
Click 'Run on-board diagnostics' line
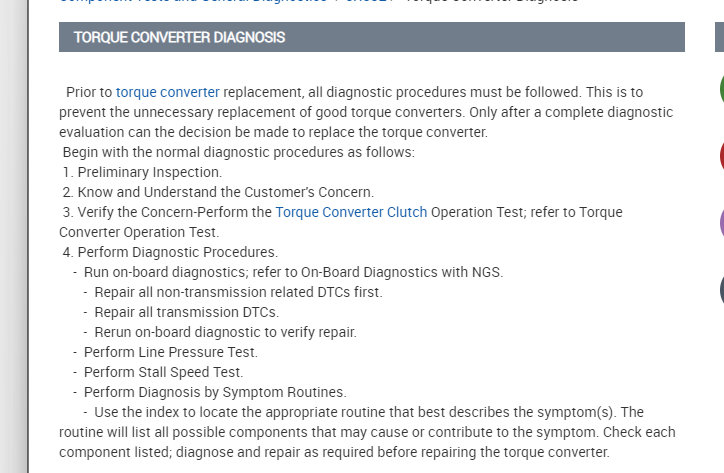pyautogui.click(x=293, y=272)
